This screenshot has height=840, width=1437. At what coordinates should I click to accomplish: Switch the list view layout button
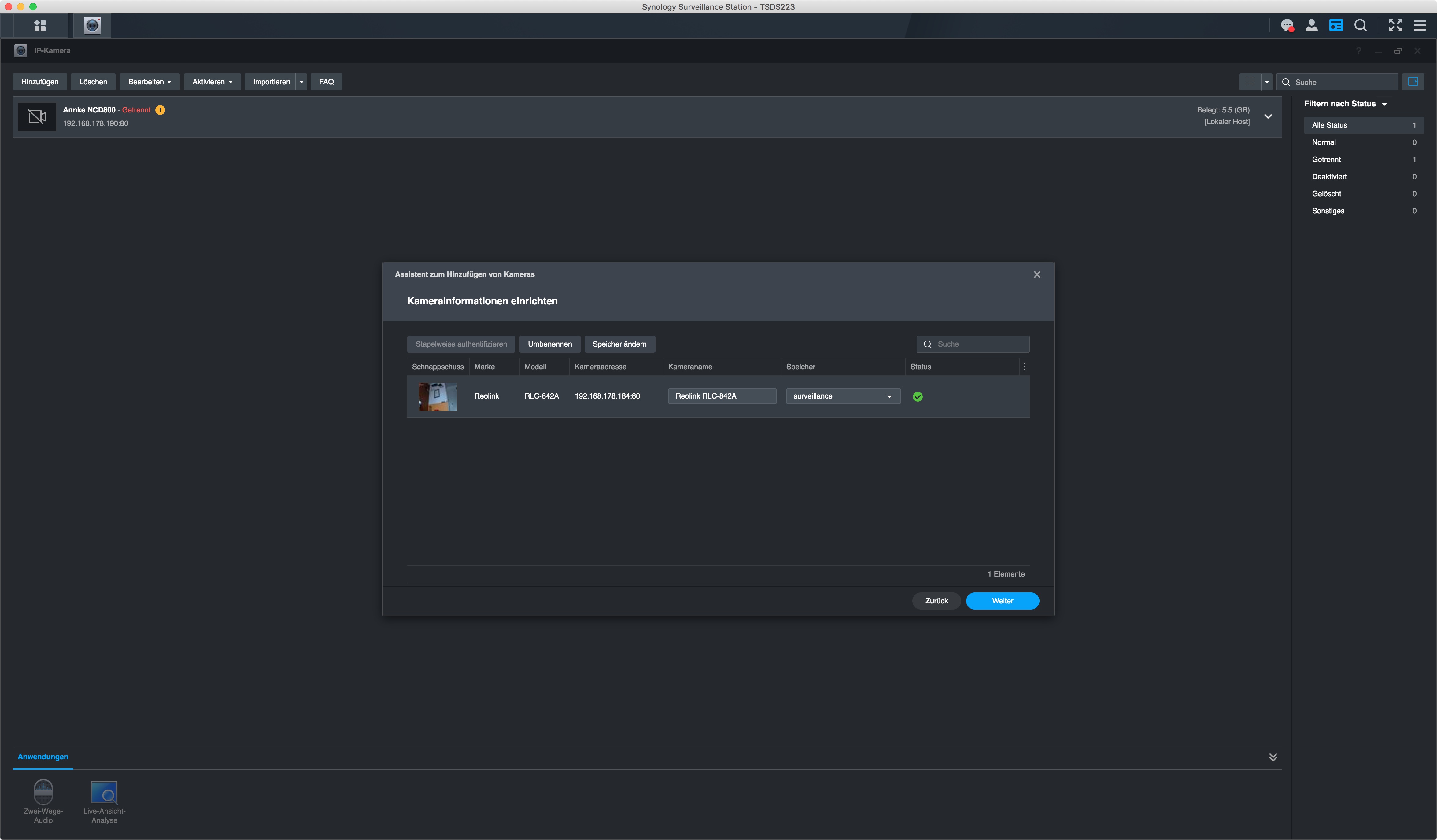pos(1250,82)
